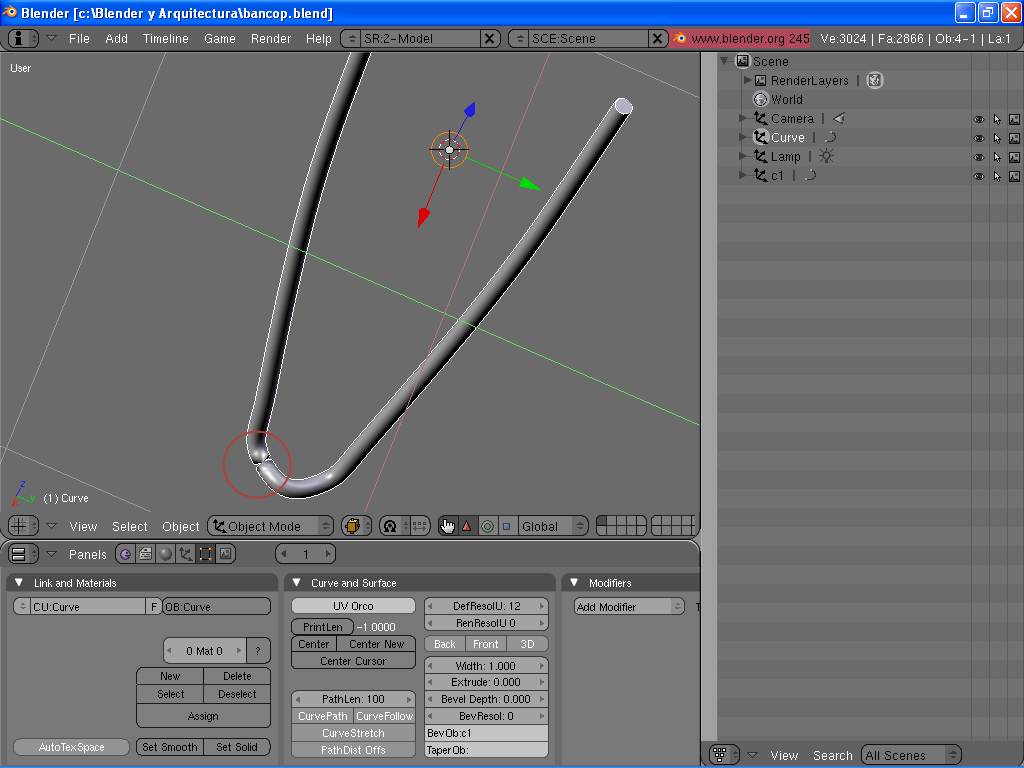Toggle the UV Orco button
The height and width of the screenshot is (768, 1024).
[x=353, y=606]
